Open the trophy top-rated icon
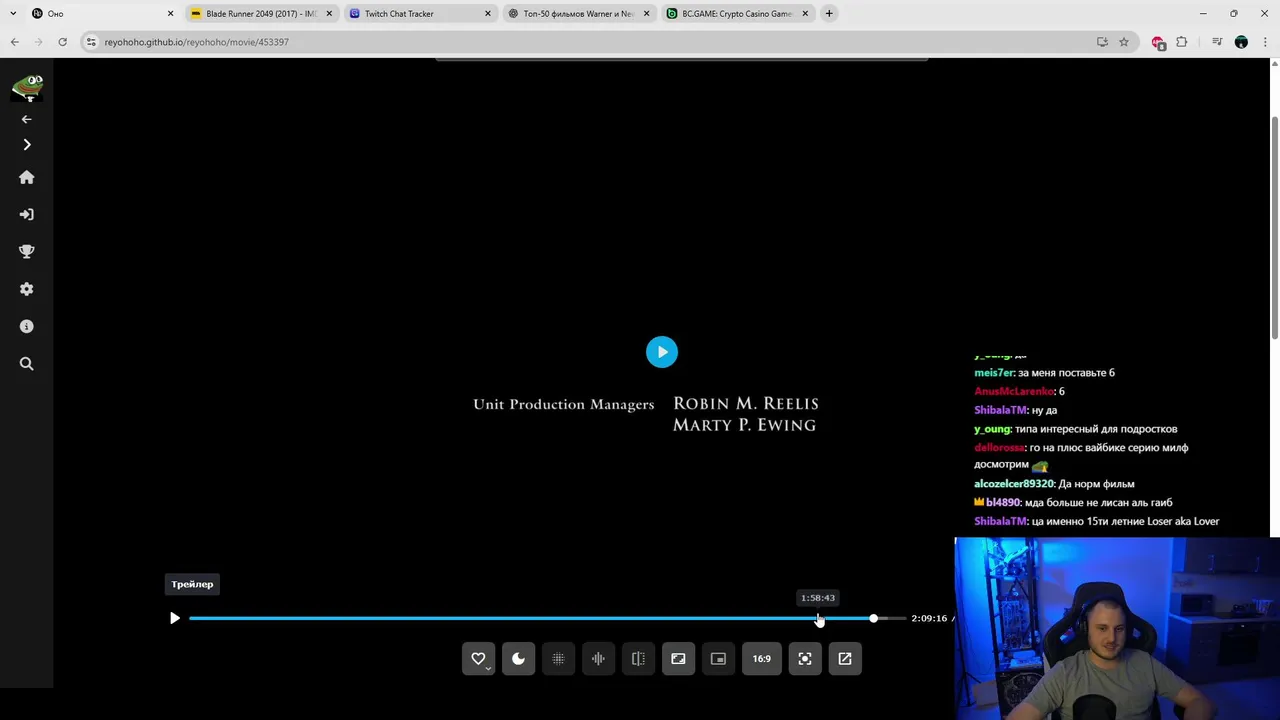This screenshot has height=720, width=1280. 27,252
